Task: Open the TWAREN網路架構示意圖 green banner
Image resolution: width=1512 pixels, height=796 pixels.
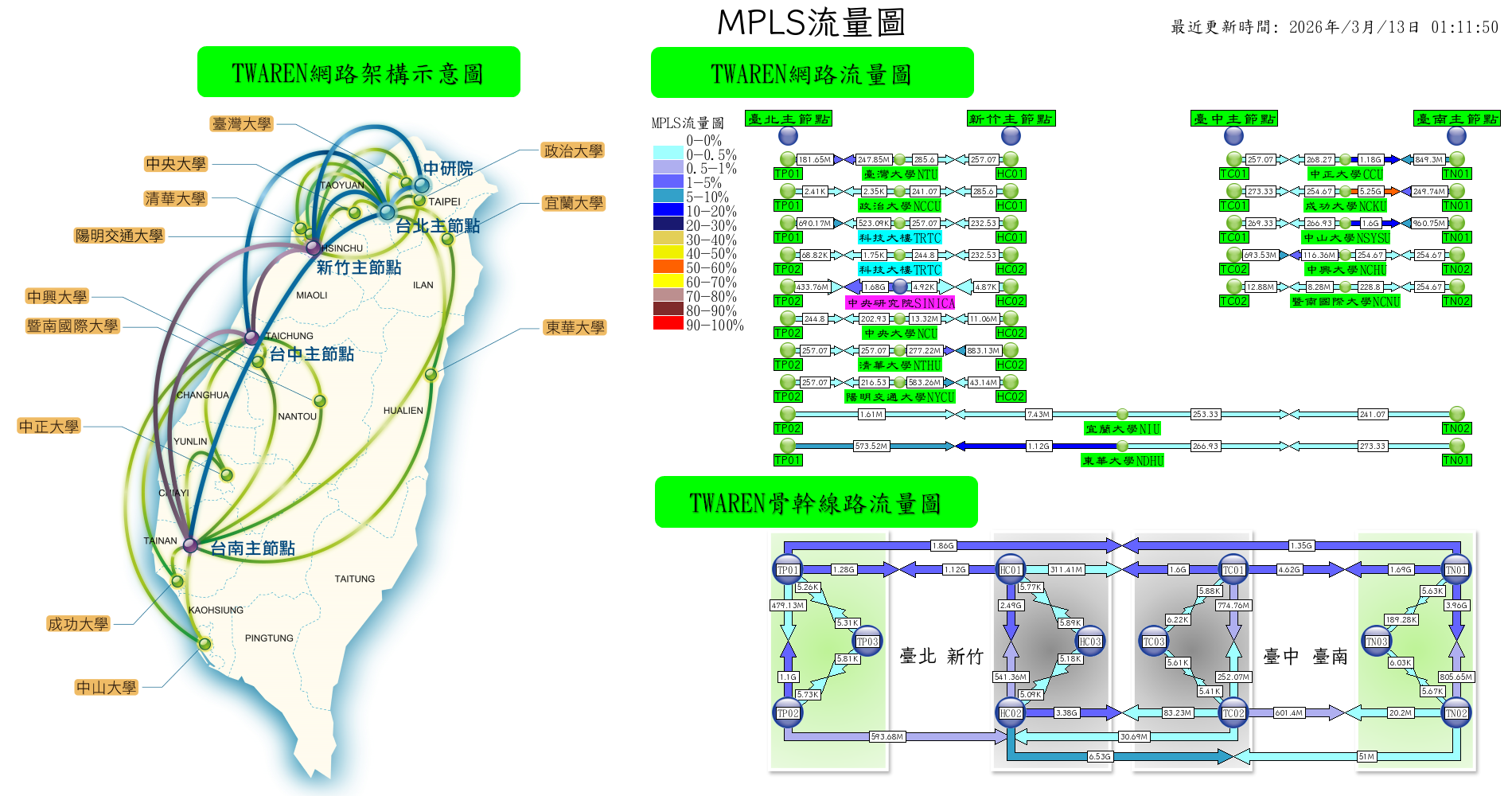Action: click(358, 72)
